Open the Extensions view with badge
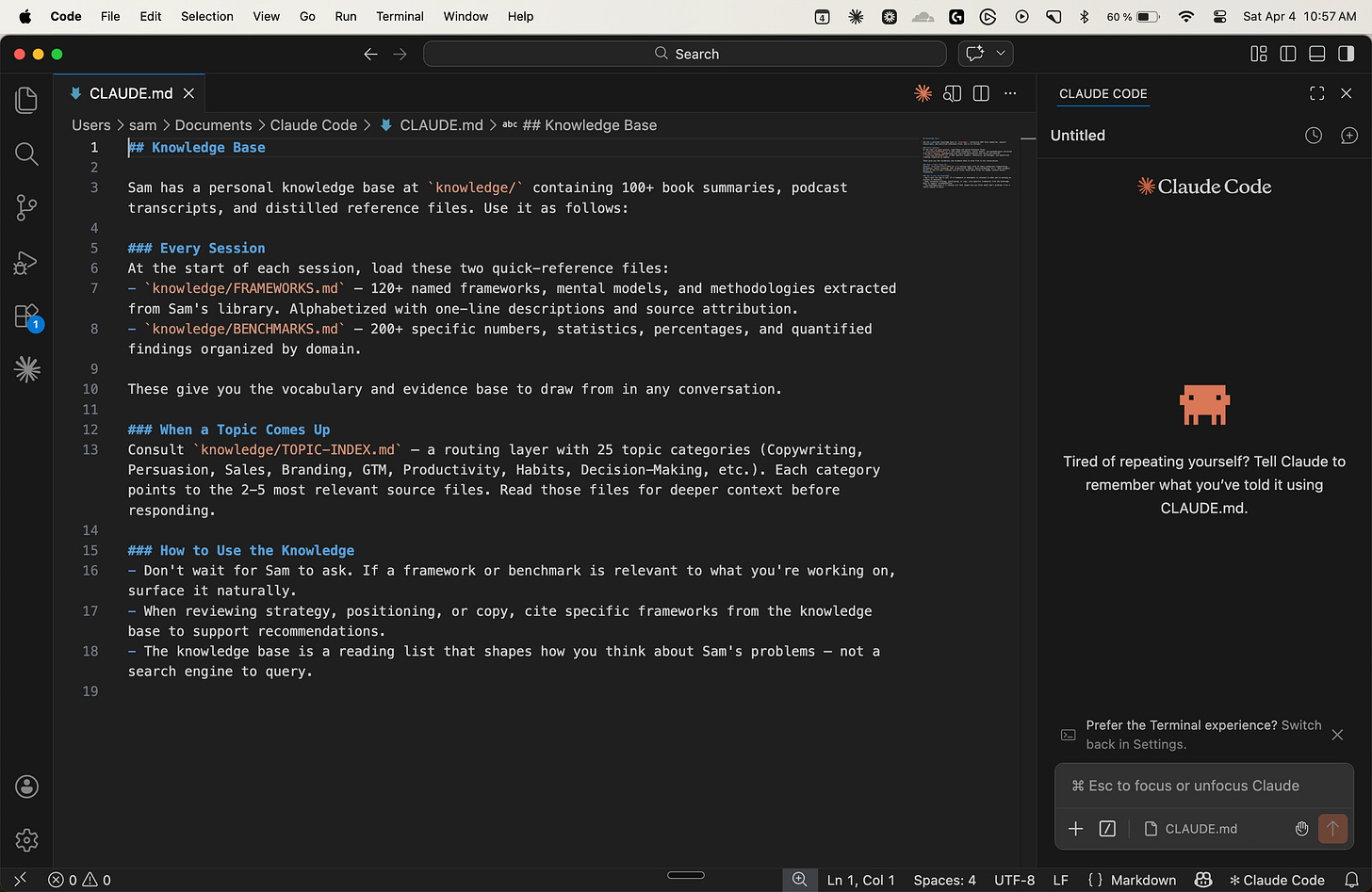 (26, 316)
